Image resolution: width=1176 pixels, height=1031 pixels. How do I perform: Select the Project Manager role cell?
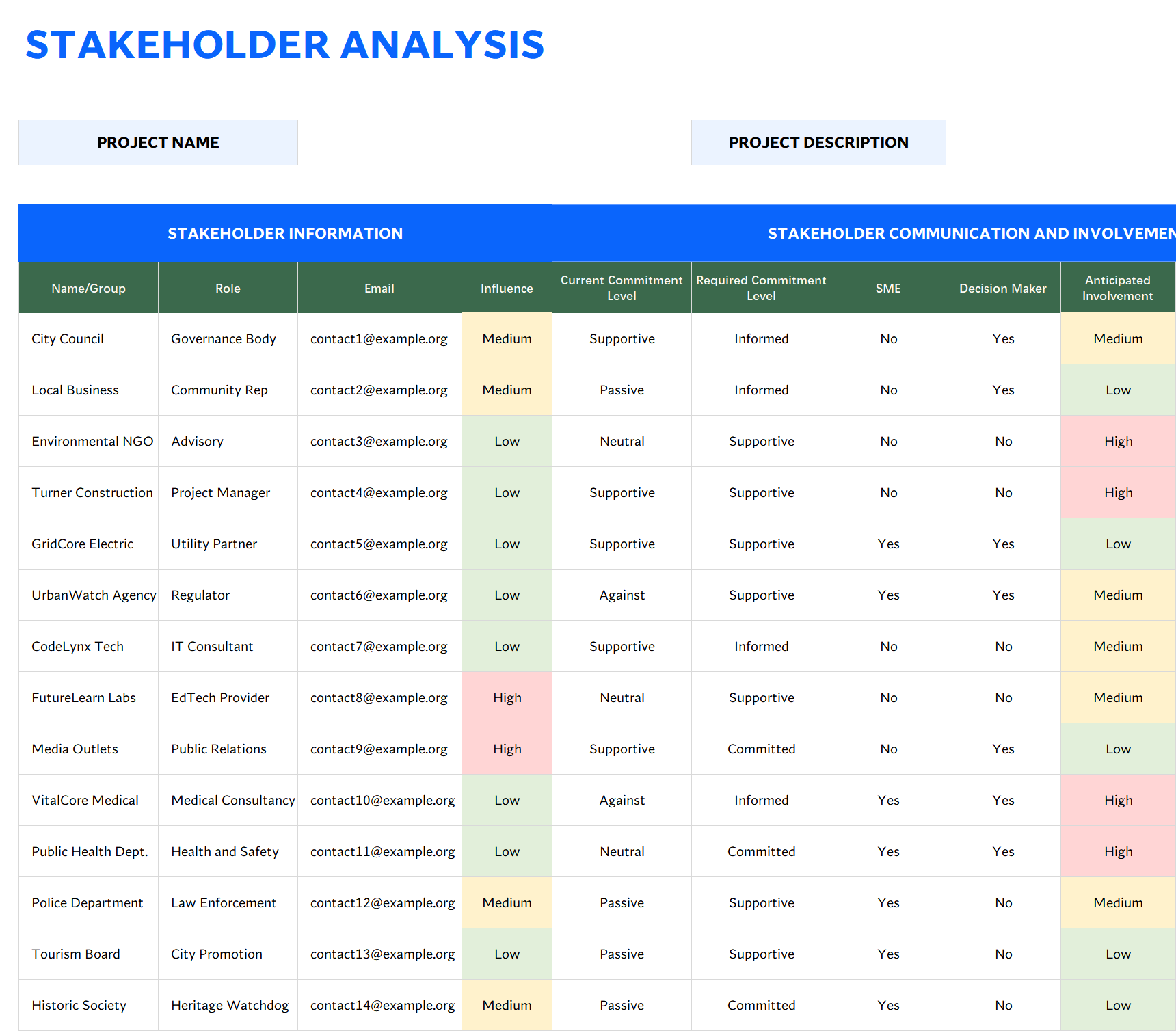click(x=228, y=492)
